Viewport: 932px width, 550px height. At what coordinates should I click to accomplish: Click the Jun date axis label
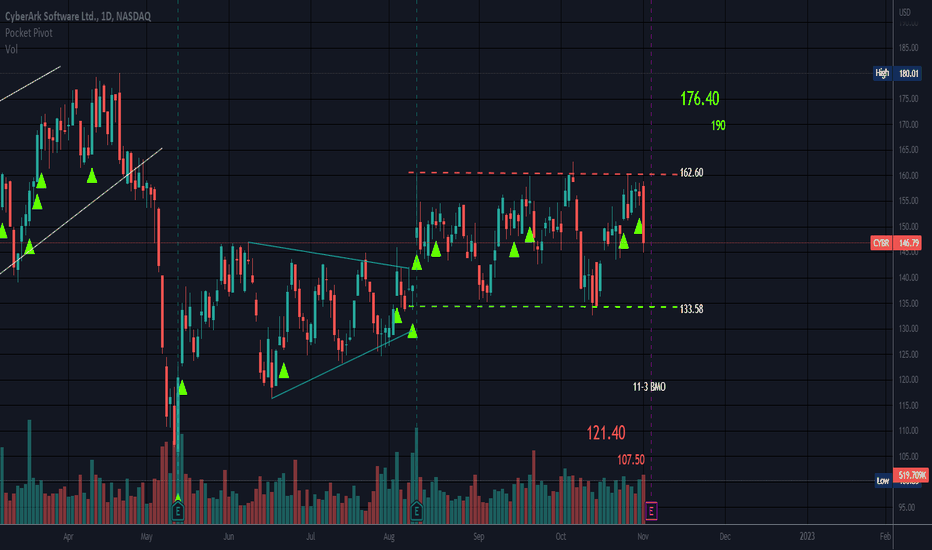pyautogui.click(x=229, y=536)
